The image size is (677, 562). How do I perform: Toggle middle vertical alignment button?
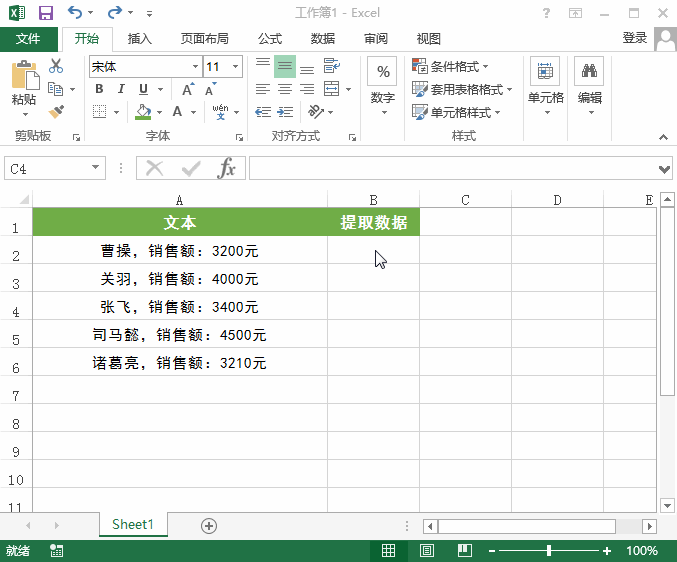click(x=285, y=67)
